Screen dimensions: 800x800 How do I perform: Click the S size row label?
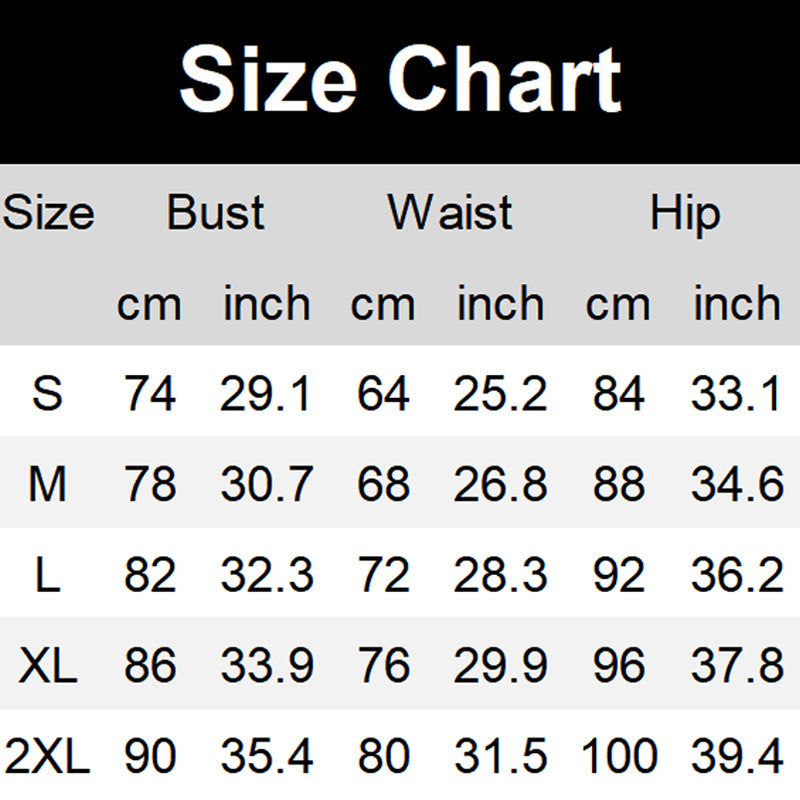[x=47, y=393]
